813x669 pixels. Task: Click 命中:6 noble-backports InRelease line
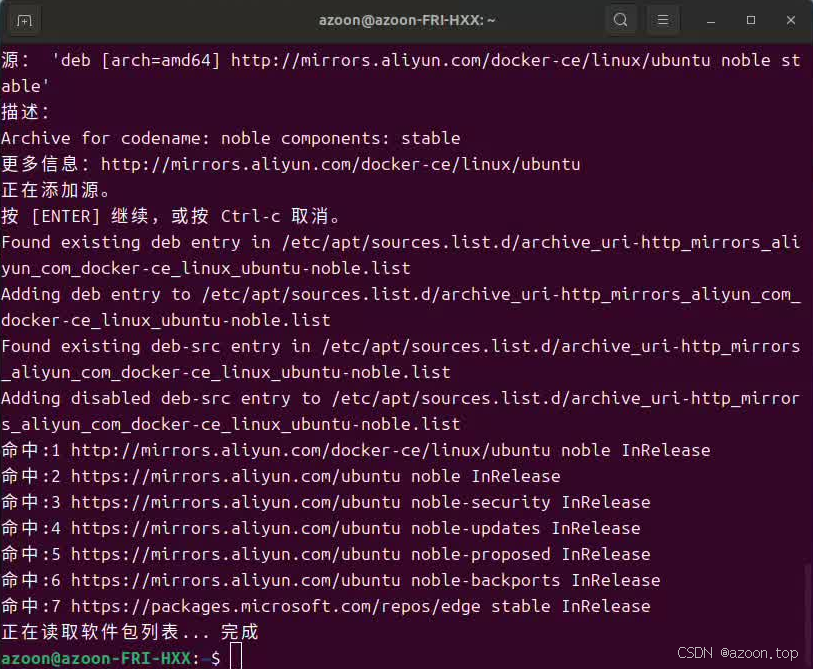pyautogui.click(x=331, y=580)
